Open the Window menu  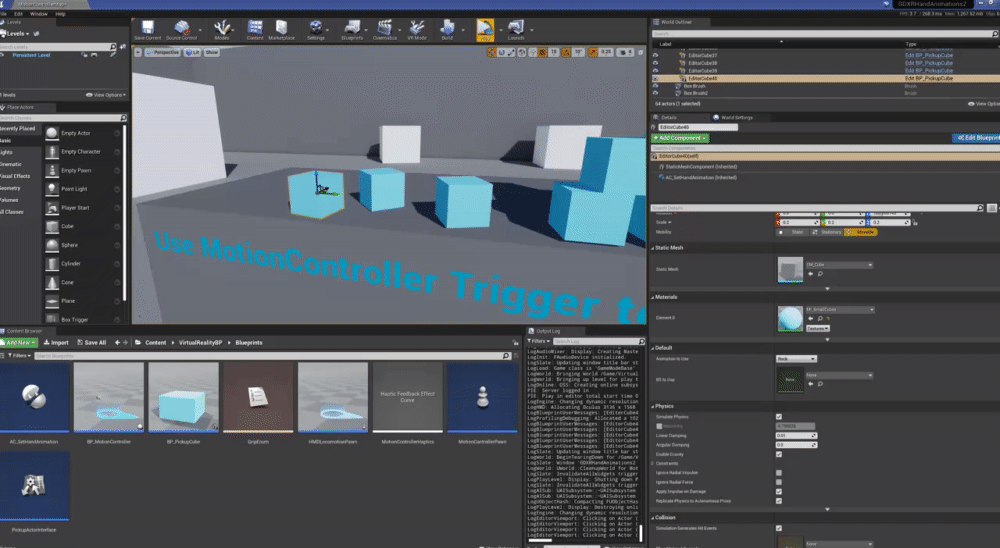[x=38, y=13]
